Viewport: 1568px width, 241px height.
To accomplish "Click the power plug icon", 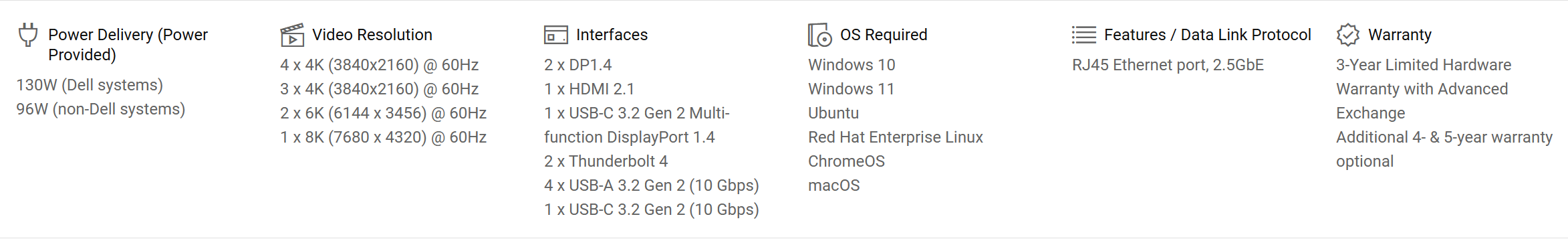I will coord(27,35).
